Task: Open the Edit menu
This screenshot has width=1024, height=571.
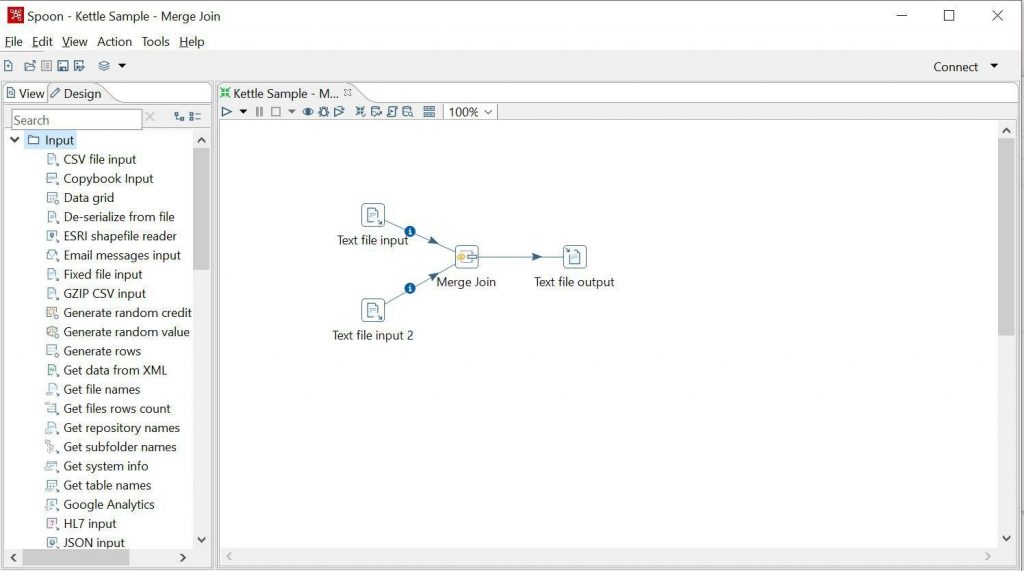Action: (42, 42)
